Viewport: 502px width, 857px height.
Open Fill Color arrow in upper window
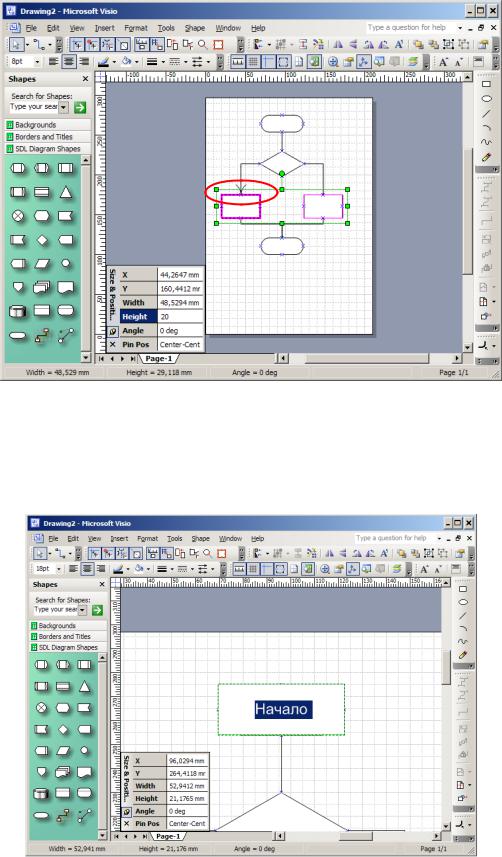(x=136, y=62)
